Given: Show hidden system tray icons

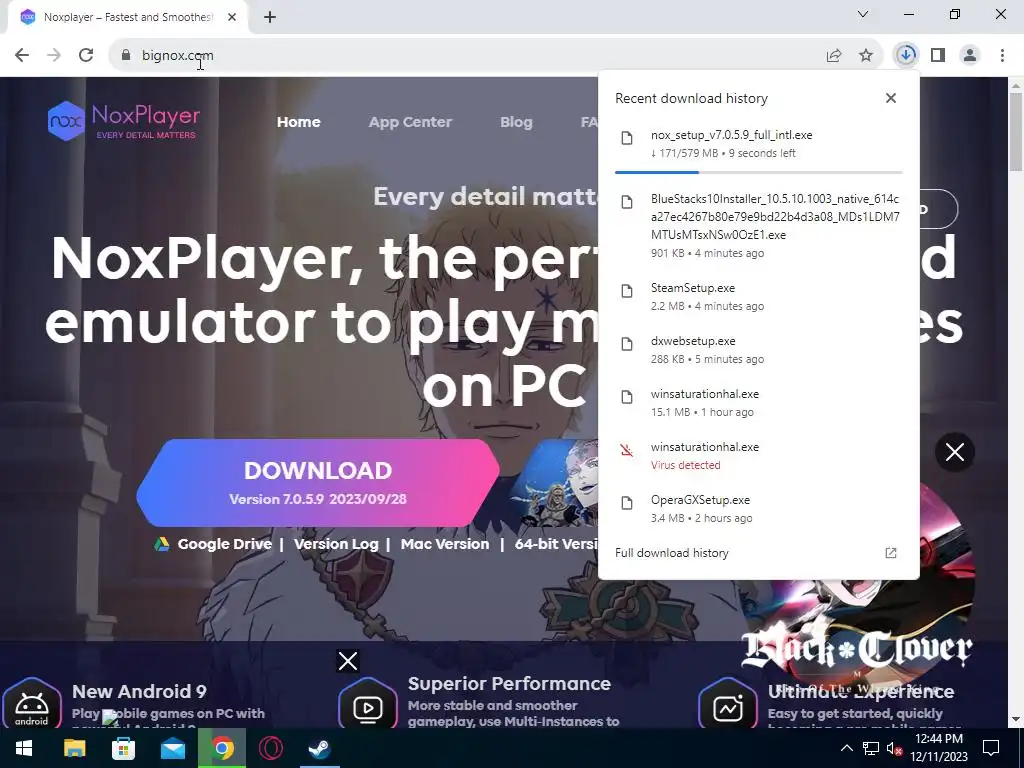Looking at the screenshot, I should 846,748.
